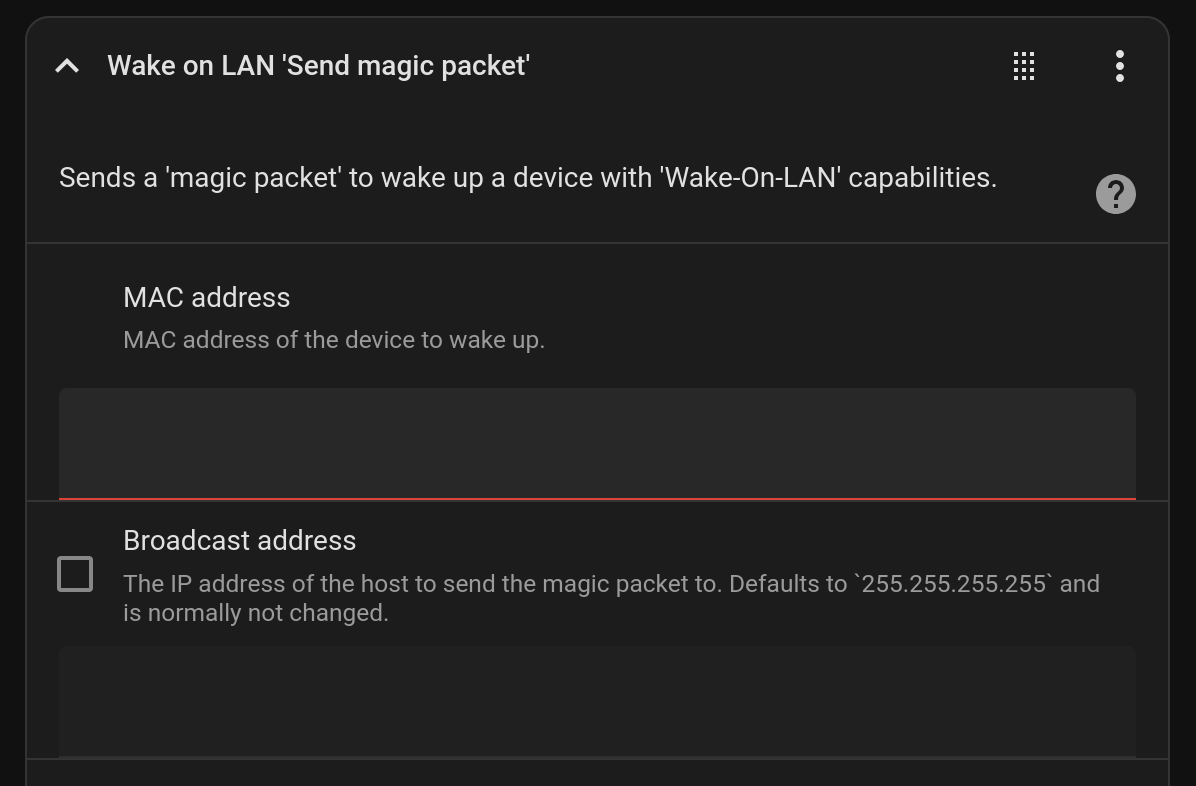The height and width of the screenshot is (786, 1196).
Task: Enable the Broadcast address checkbox
Action: click(x=75, y=574)
